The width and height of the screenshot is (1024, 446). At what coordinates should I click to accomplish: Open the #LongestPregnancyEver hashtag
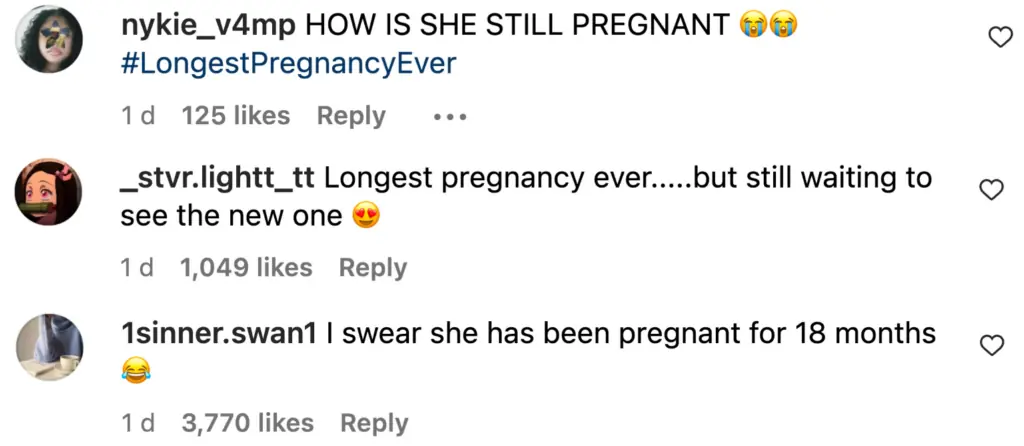(x=288, y=65)
